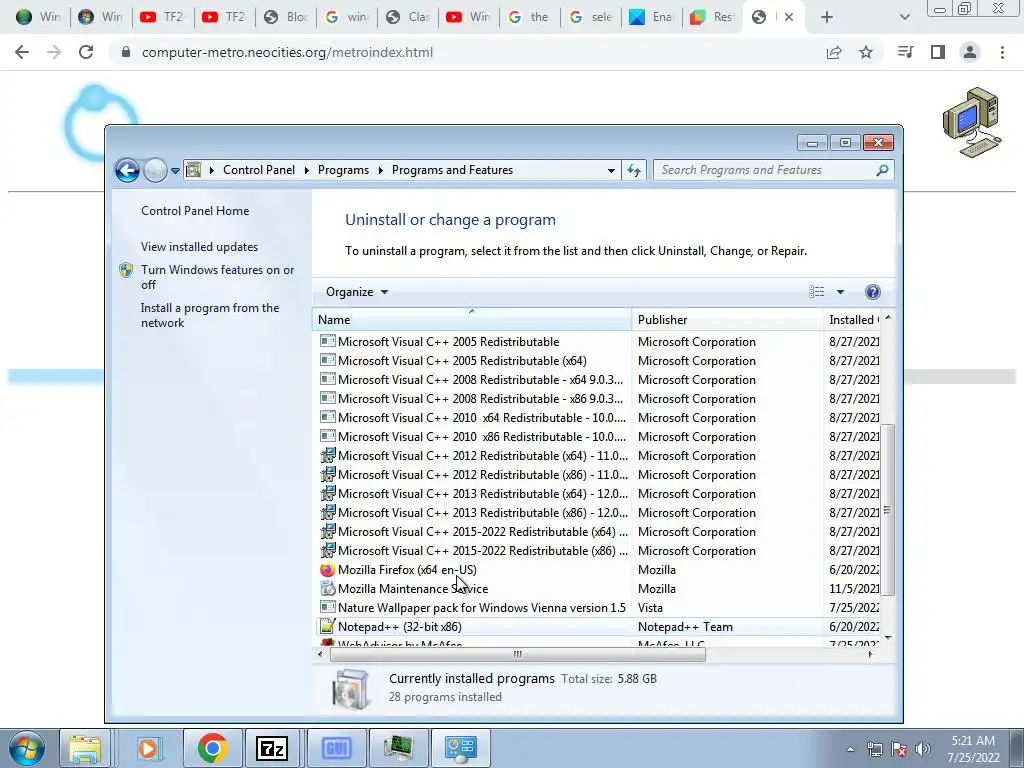Click the Control Panel forward arrow button
This screenshot has height=768, width=1024.
[x=155, y=170]
